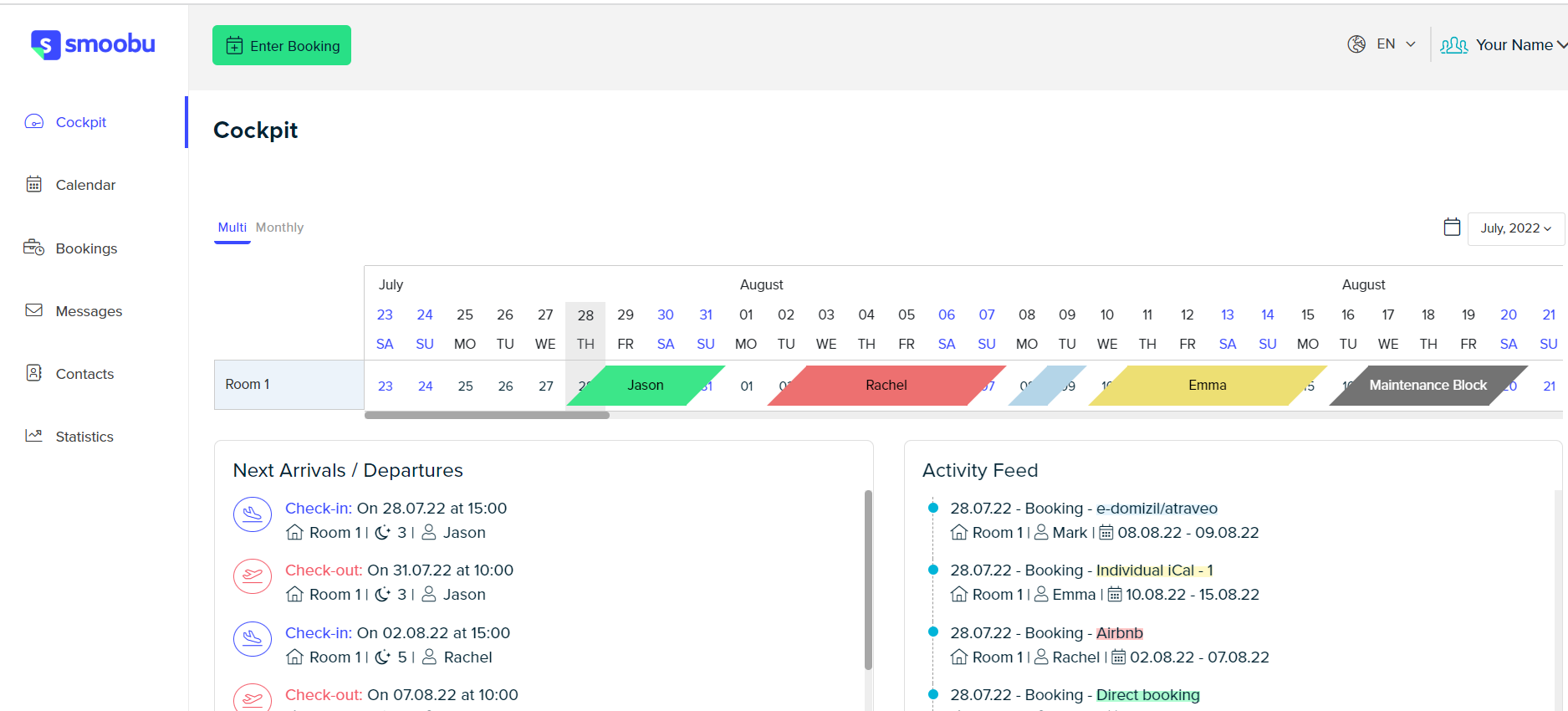Click the globe language icon

pyautogui.click(x=1356, y=44)
